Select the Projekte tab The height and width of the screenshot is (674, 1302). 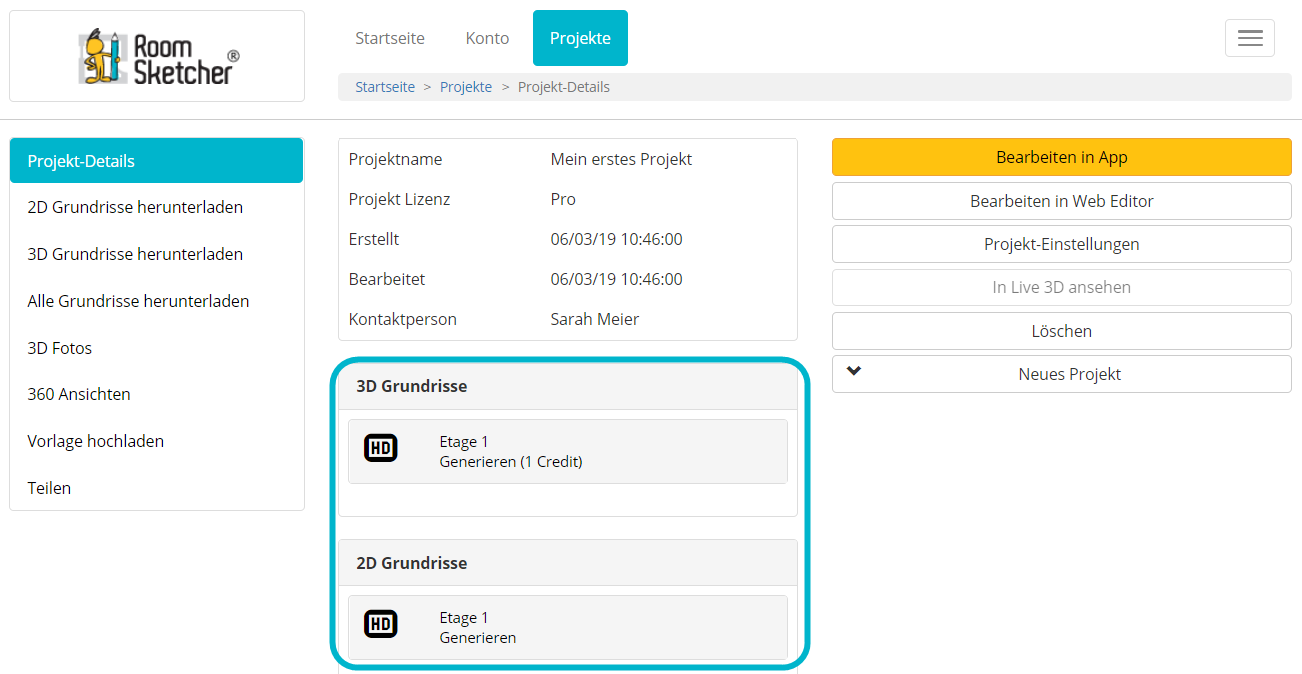[580, 38]
